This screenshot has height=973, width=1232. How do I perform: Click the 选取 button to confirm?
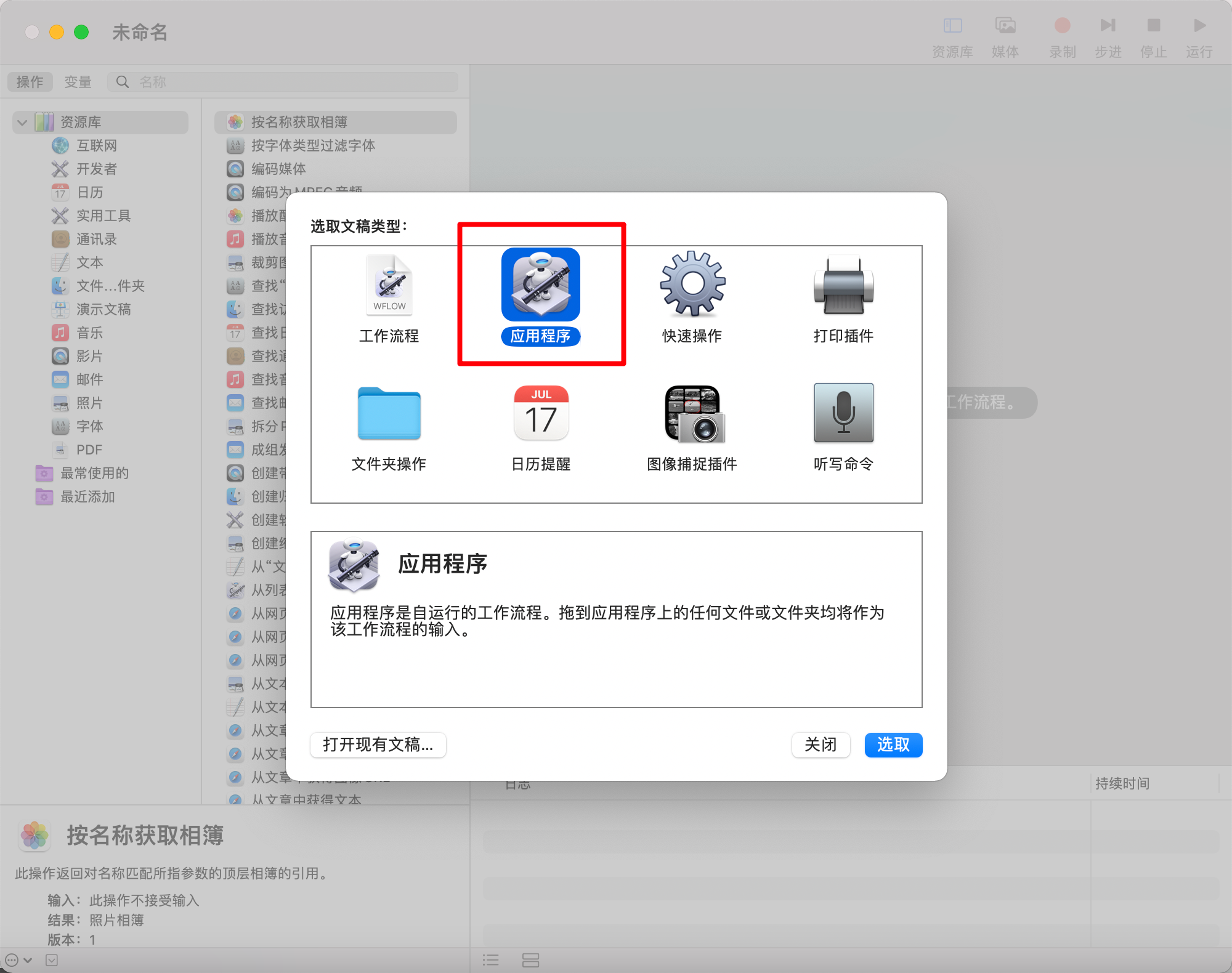(893, 745)
